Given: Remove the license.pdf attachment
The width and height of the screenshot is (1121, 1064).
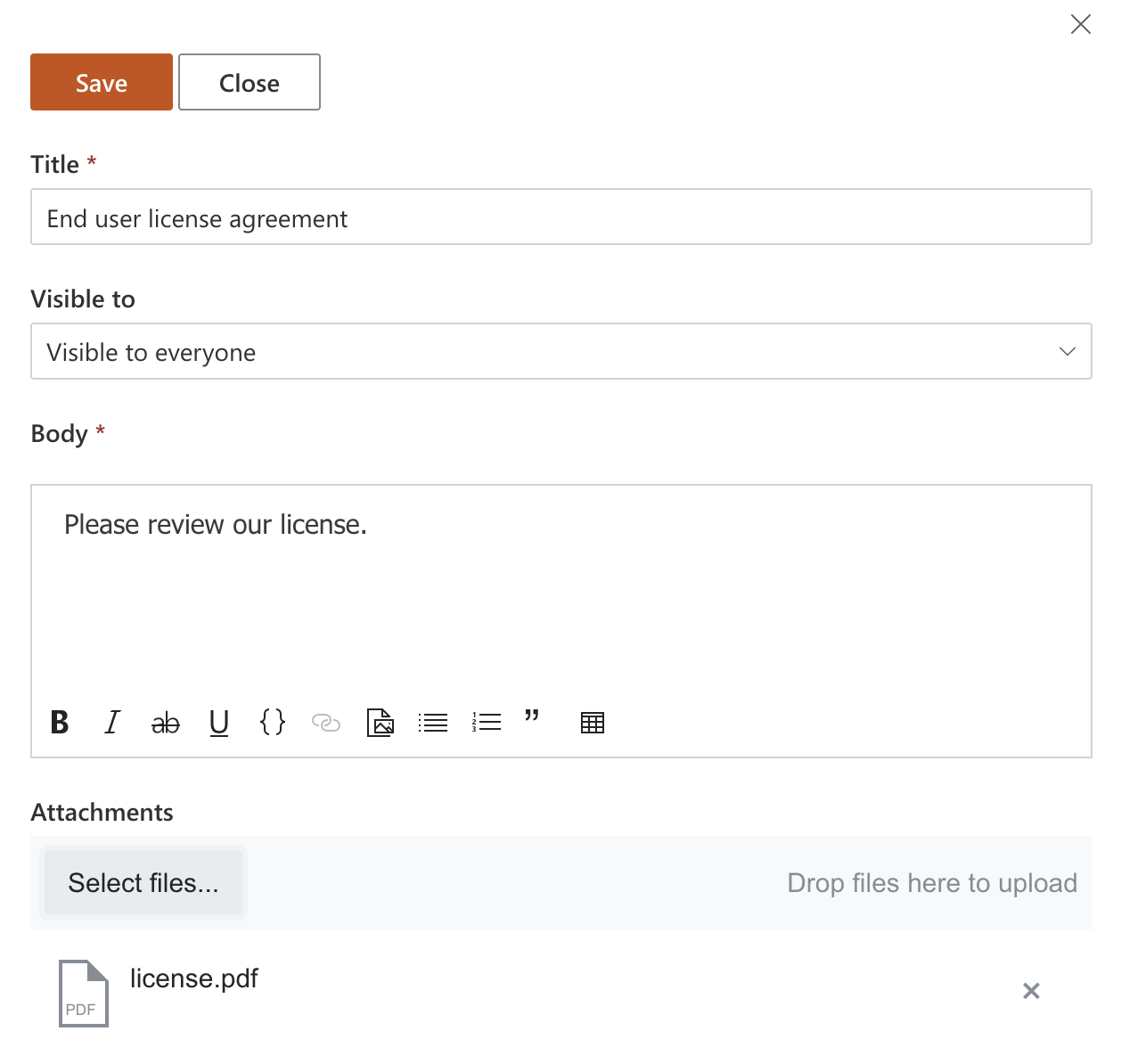Looking at the screenshot, I should [x=1031, y=991].
